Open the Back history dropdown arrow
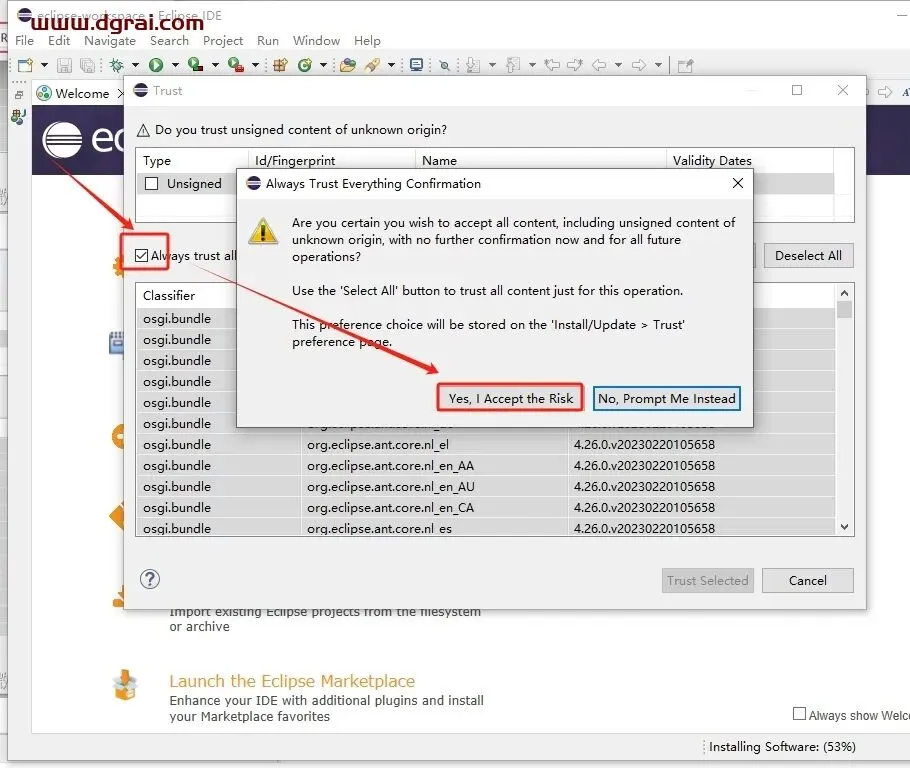The width and height of the screenshot is (910, 768). pos(618,65)
